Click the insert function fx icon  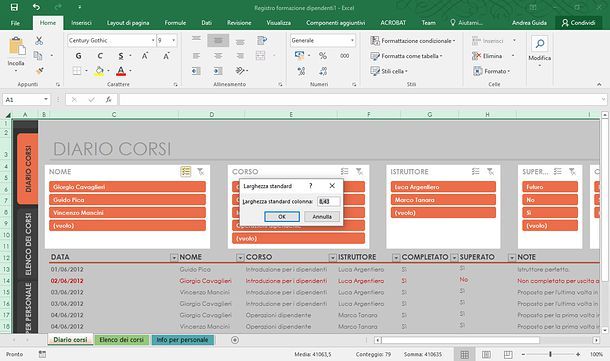(x=109, y=100)
